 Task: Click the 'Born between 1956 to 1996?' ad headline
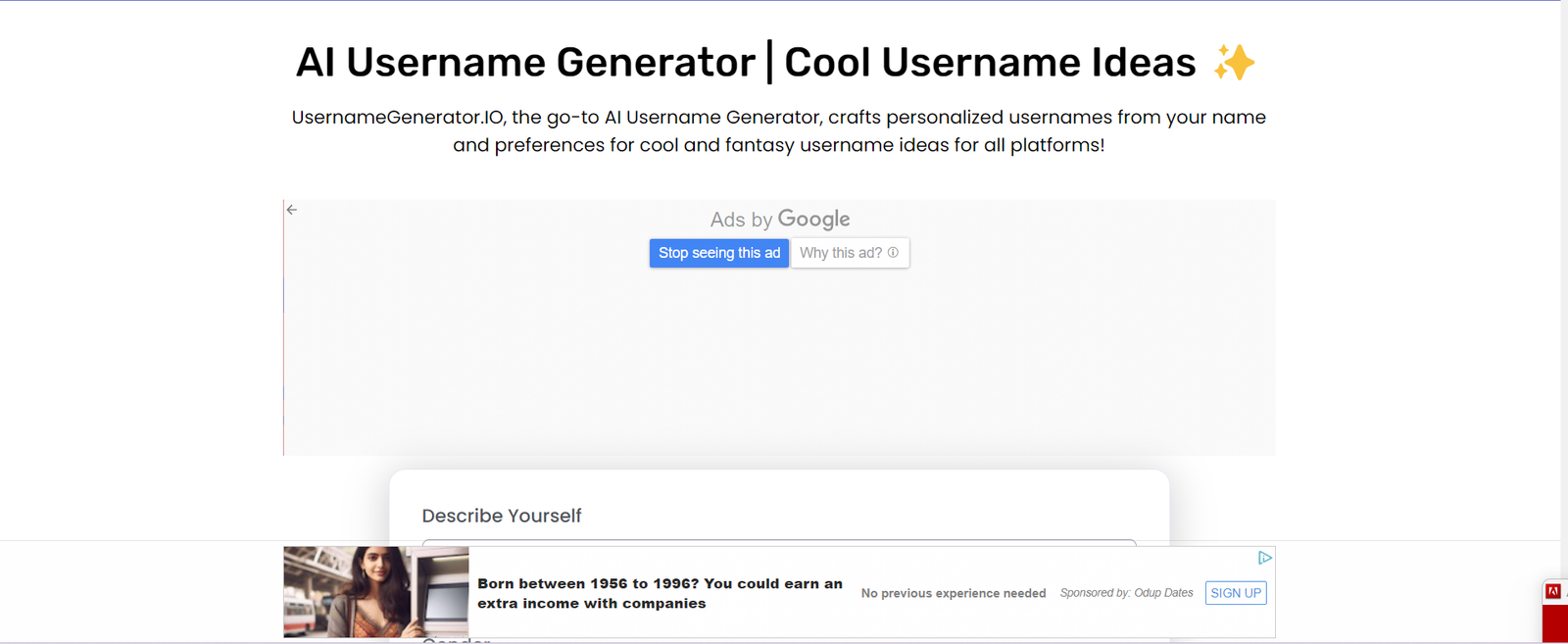coord(660,593)
